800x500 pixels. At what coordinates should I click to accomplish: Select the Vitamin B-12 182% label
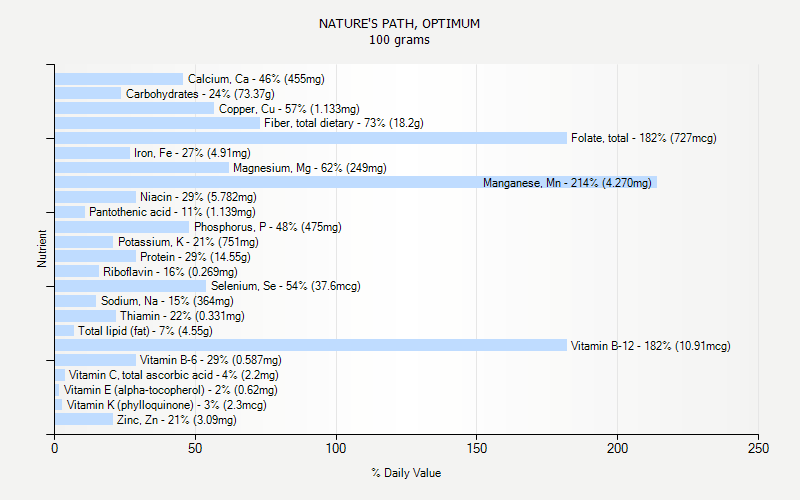pos(651,346)
